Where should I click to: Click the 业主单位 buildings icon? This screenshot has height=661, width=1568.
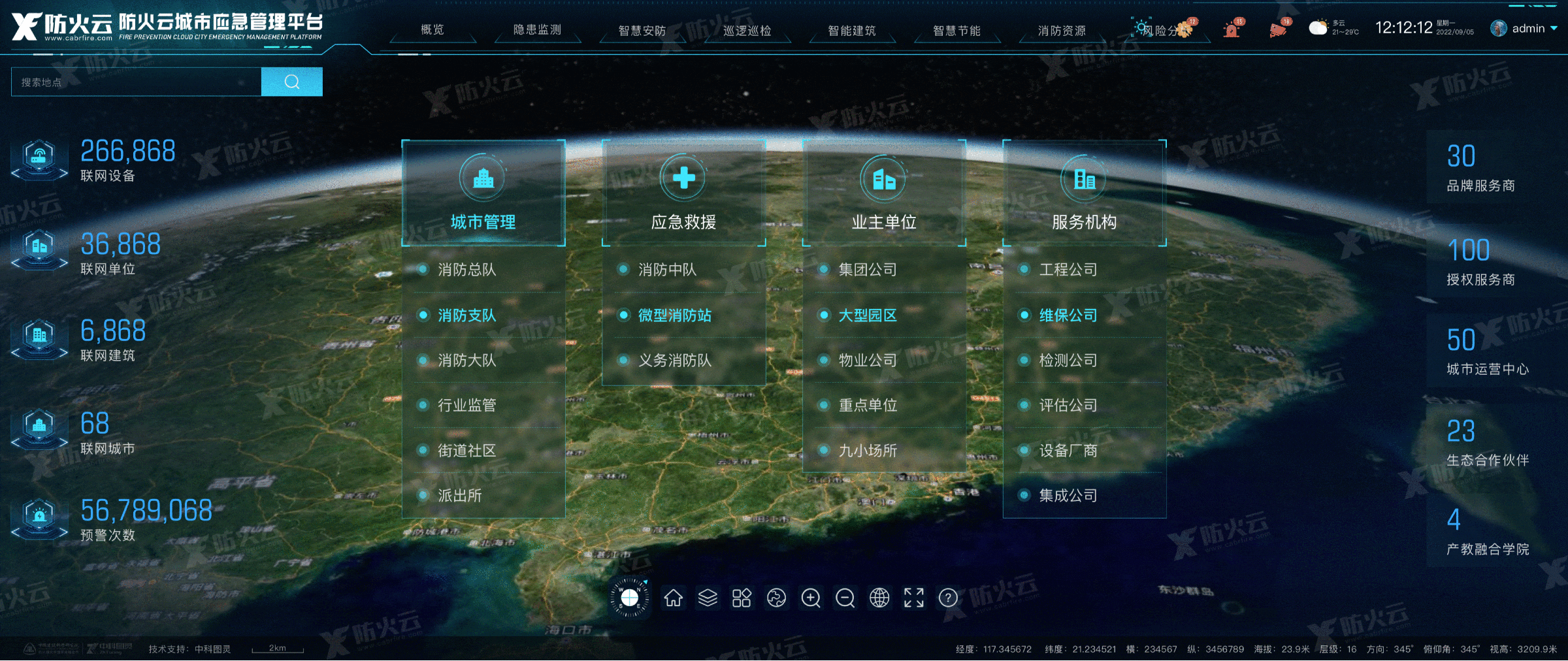pos(884,178)
